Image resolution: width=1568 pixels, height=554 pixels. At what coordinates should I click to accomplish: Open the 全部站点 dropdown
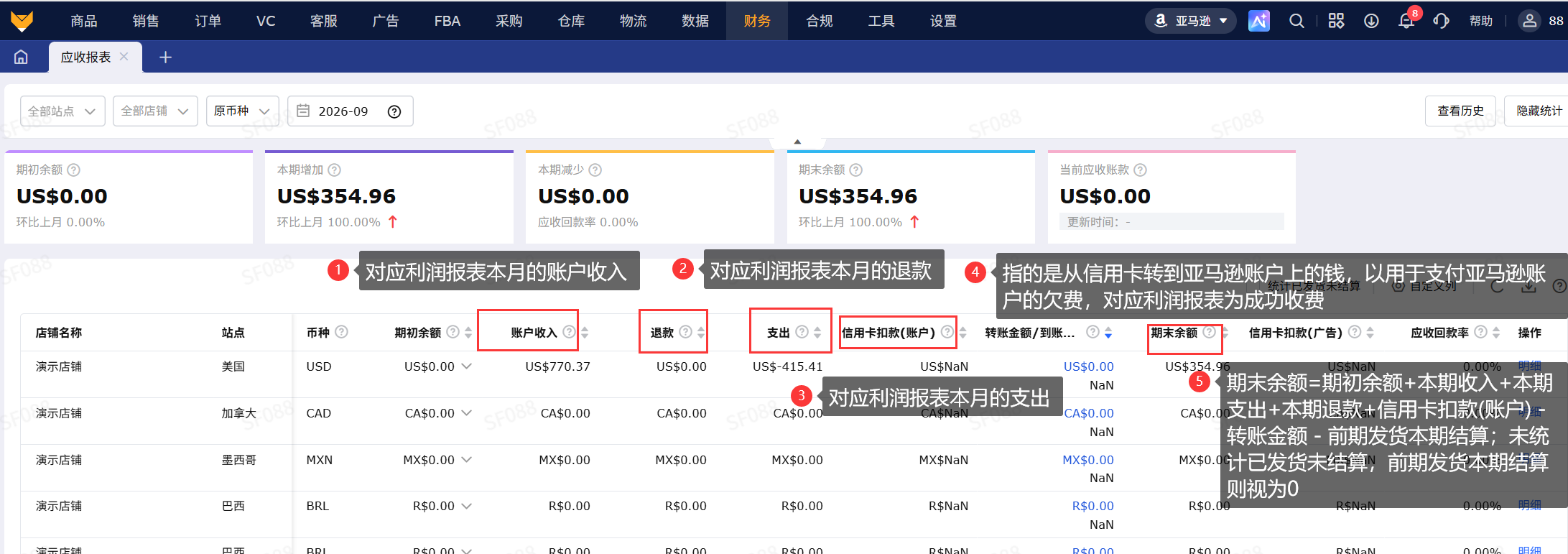[62, 111]
